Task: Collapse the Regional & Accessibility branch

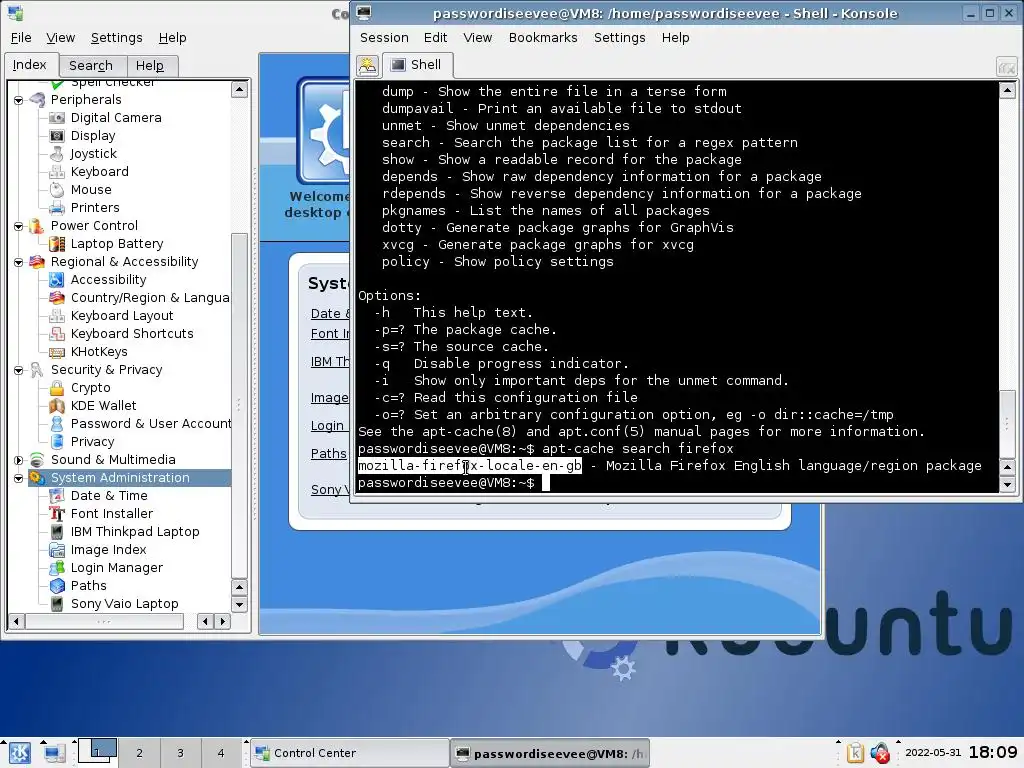Action: pyautogui.click(x=18, y=262)
